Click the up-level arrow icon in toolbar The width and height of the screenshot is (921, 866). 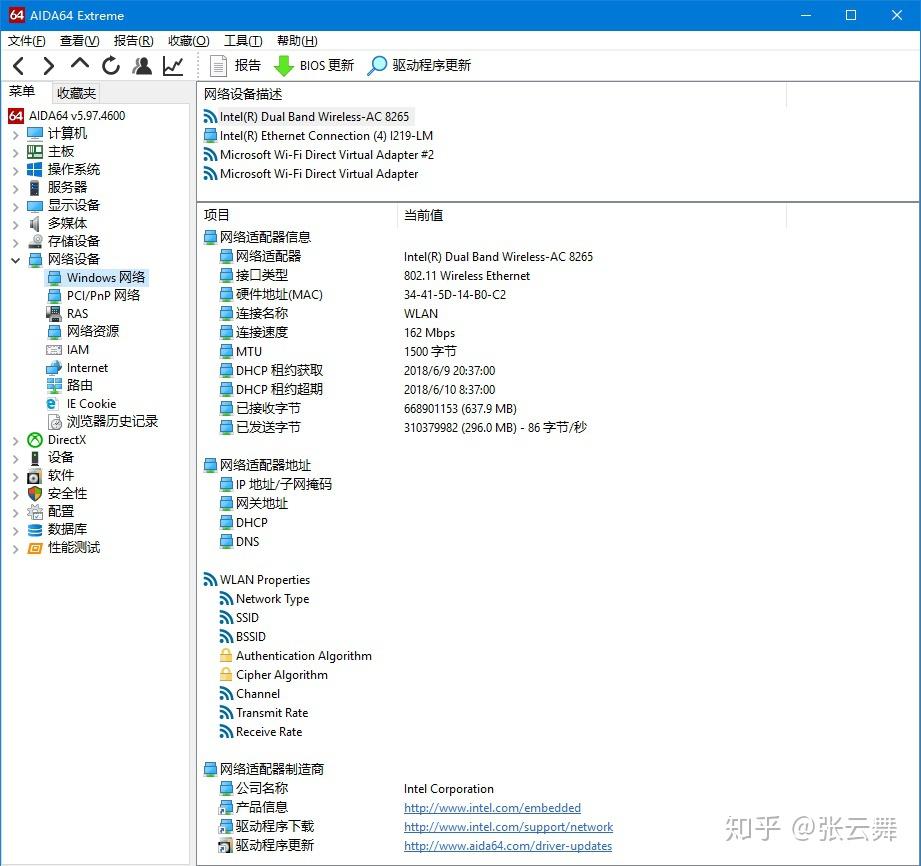coord(79,66)
